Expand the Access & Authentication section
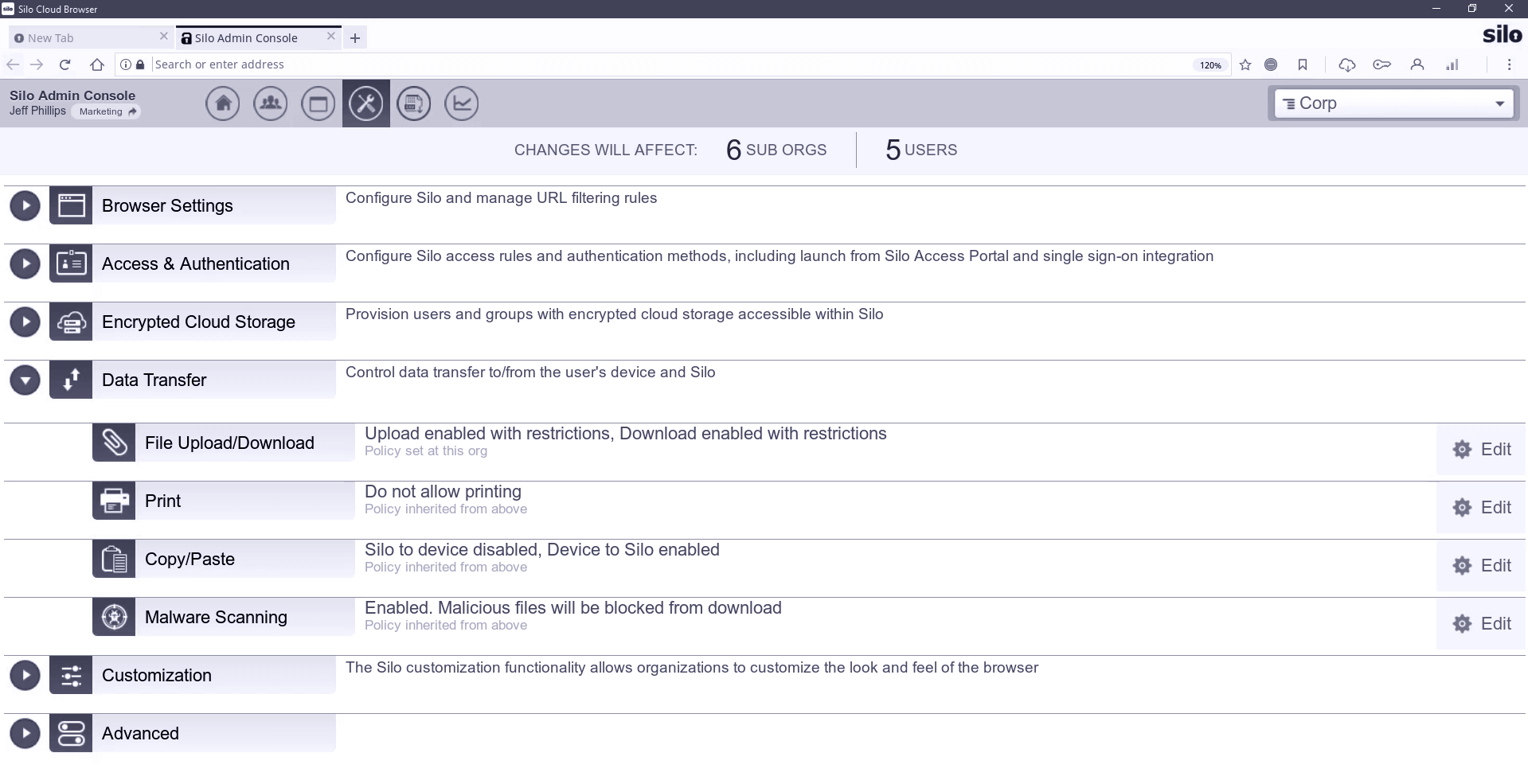 click(25, 263)
